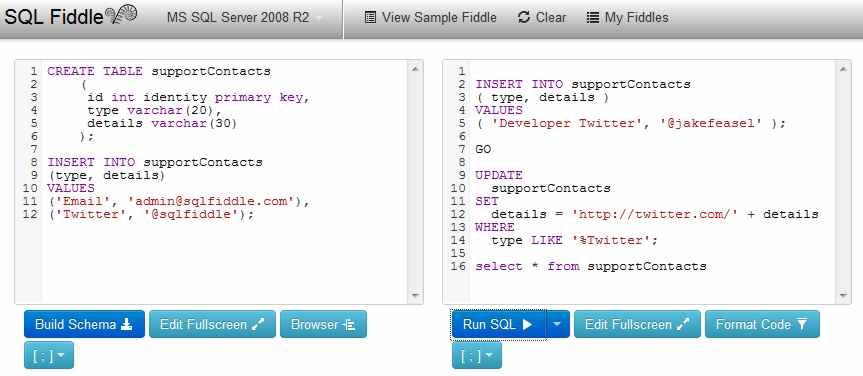Open View Sample Fiddle

(x=430, y=18)
